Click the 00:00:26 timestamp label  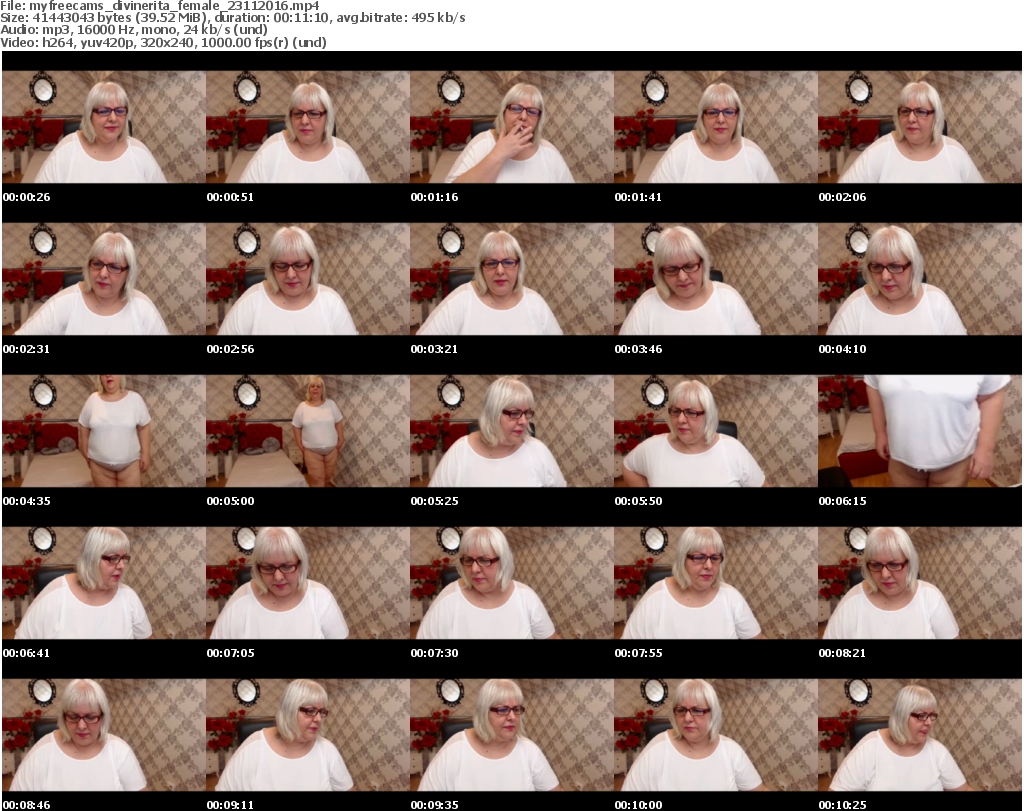click(x=26, y=197)
